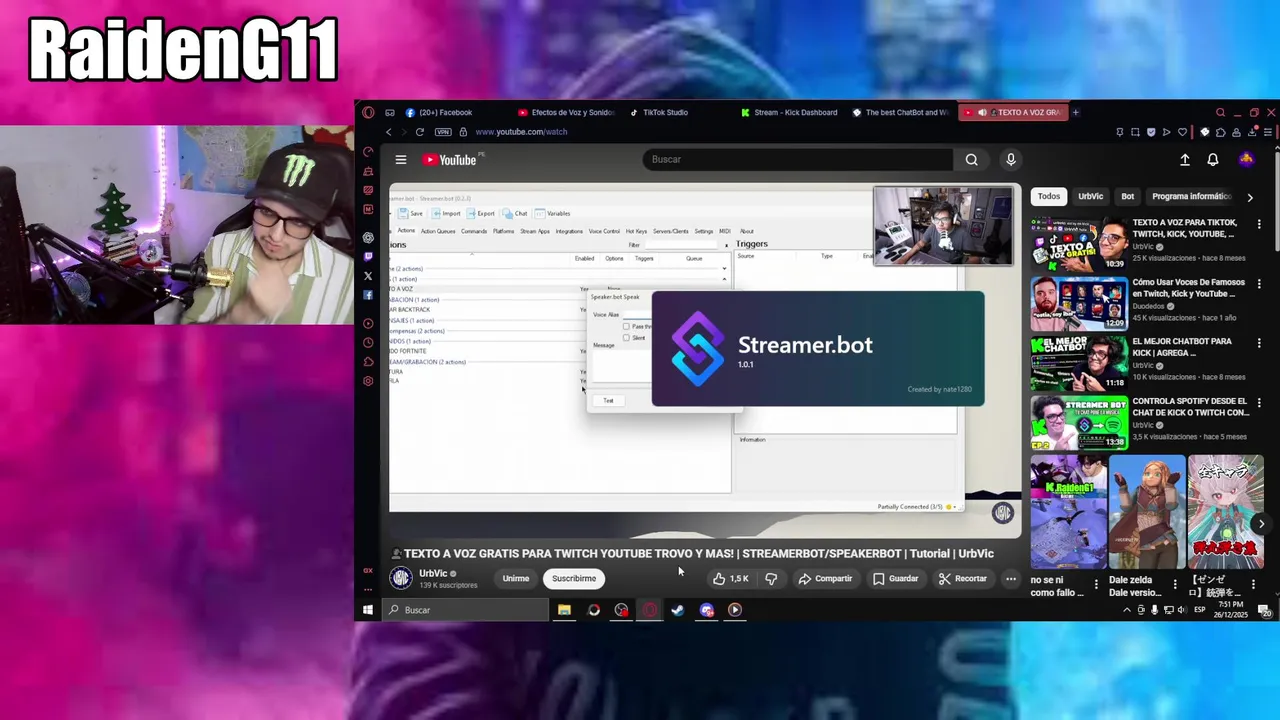
Task: Save the video with Guardar
Action: coord(895,578)
